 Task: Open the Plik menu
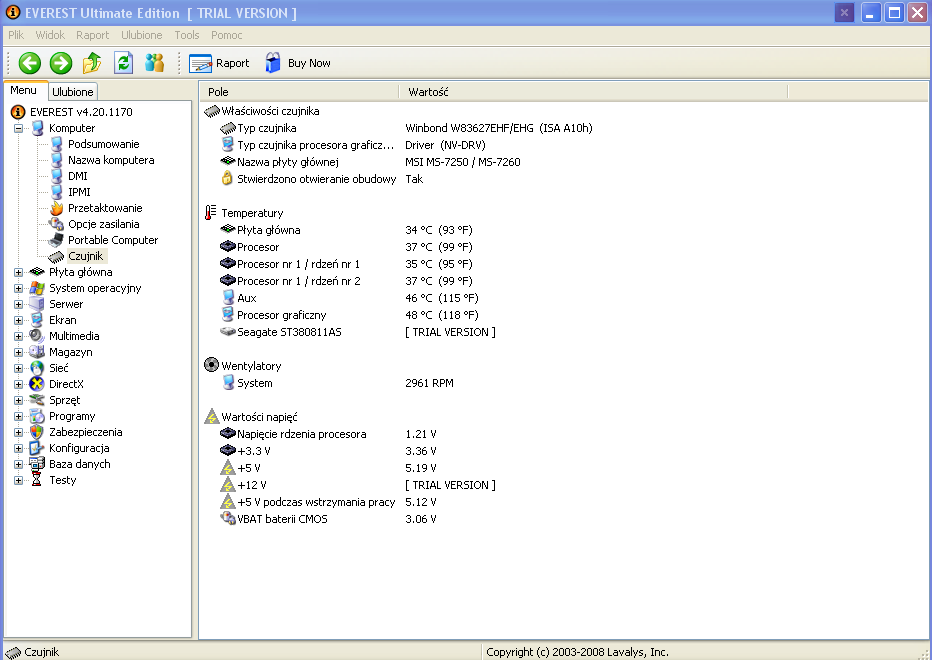point(16,35)
